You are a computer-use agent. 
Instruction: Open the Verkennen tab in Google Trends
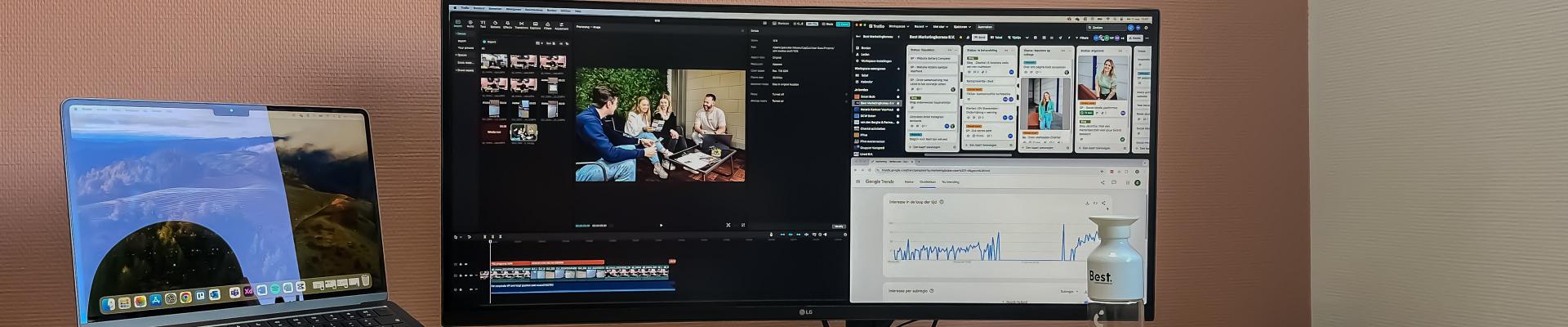click(x=927, y=181)
